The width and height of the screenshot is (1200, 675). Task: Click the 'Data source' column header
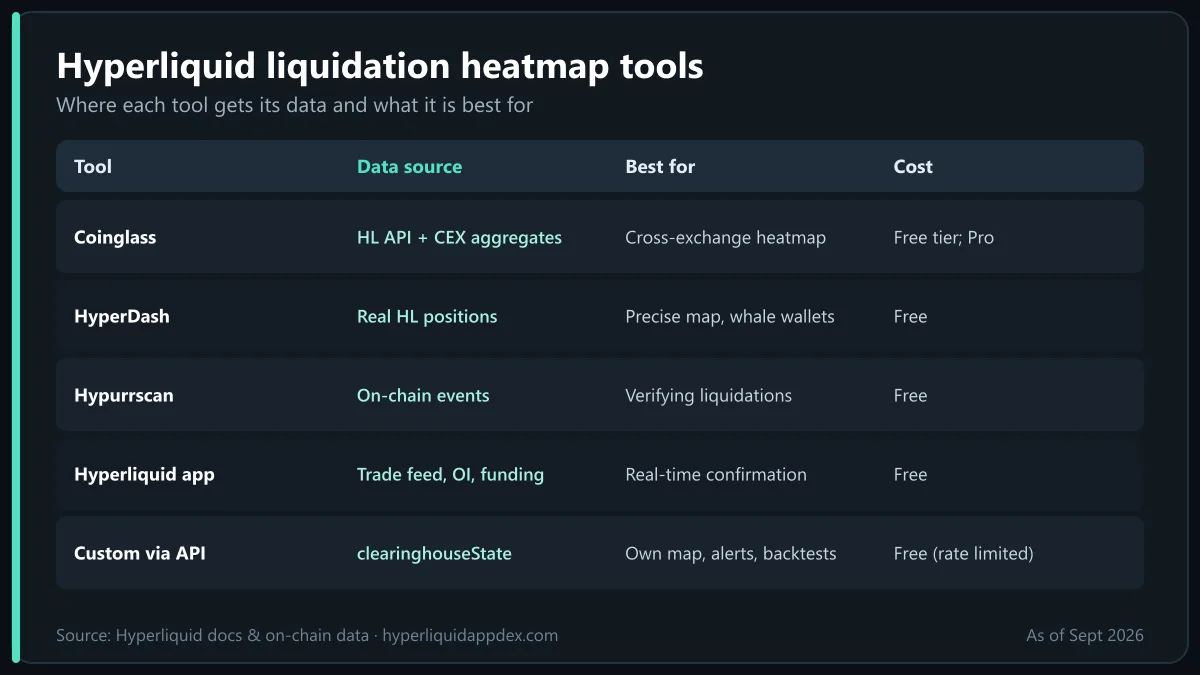[x=409, y=167]
